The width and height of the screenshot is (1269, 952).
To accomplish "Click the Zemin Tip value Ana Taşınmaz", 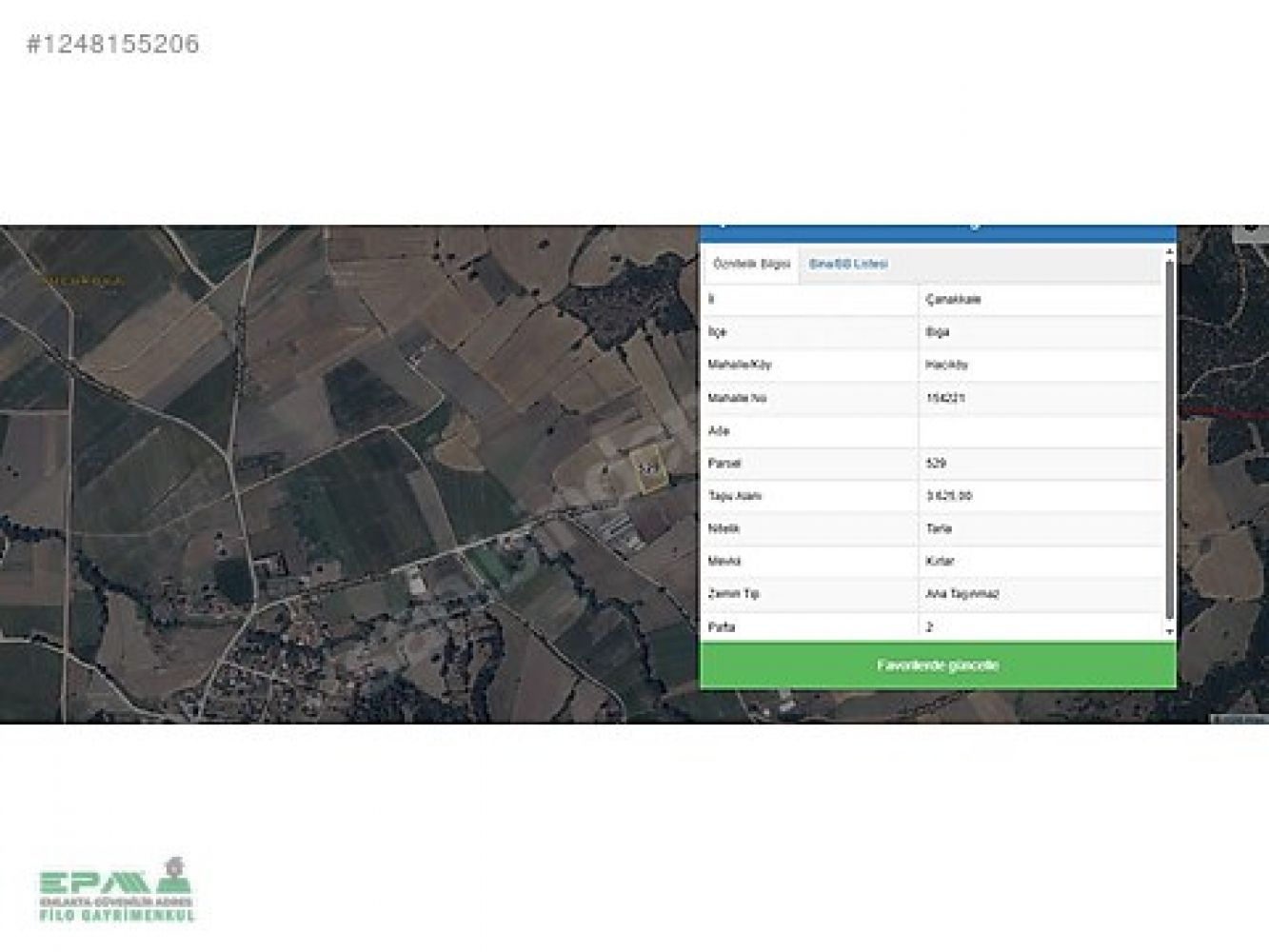I will click(x=962, y=594).
